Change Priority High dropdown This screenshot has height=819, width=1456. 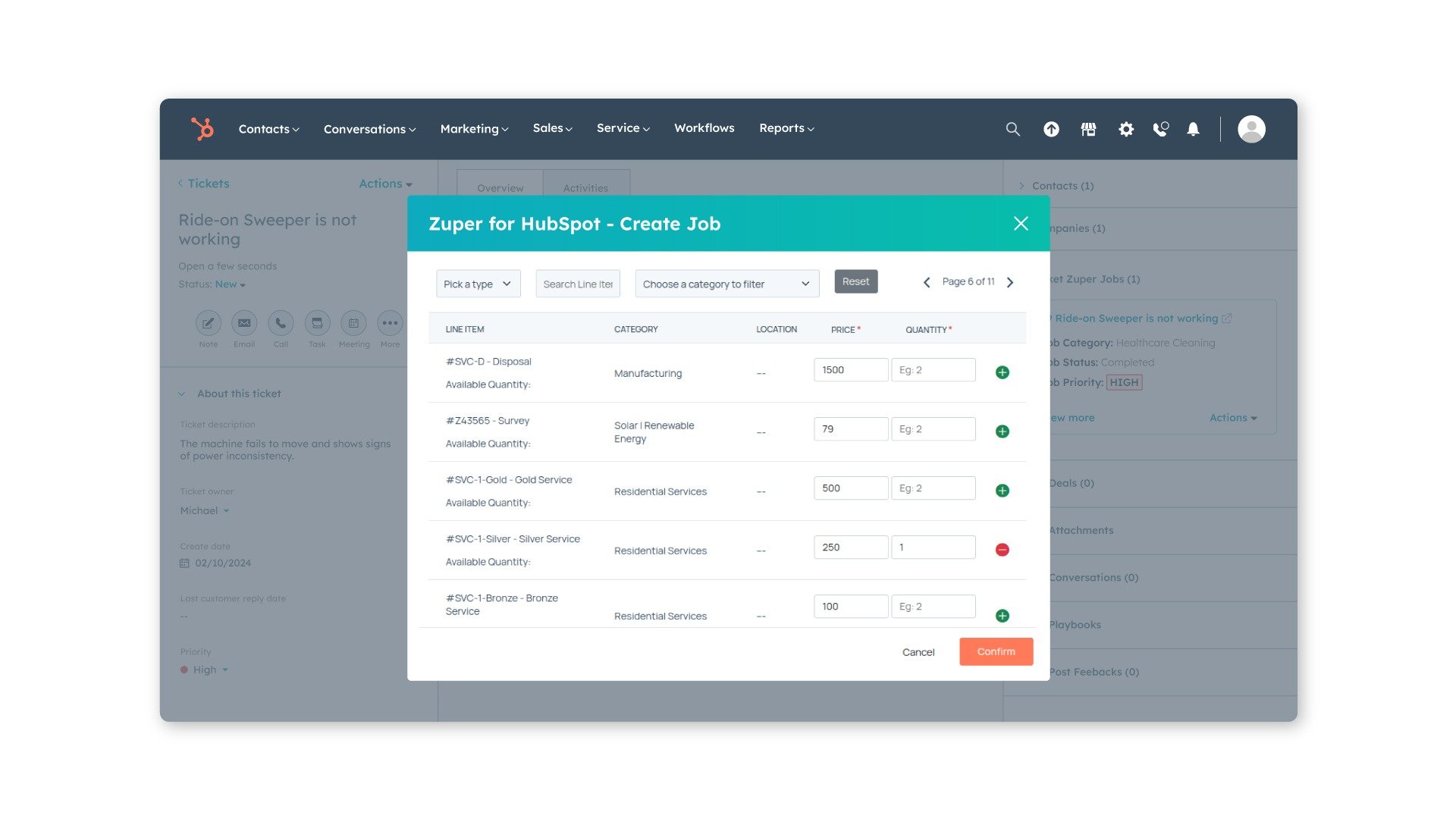(x=204, y=670)
